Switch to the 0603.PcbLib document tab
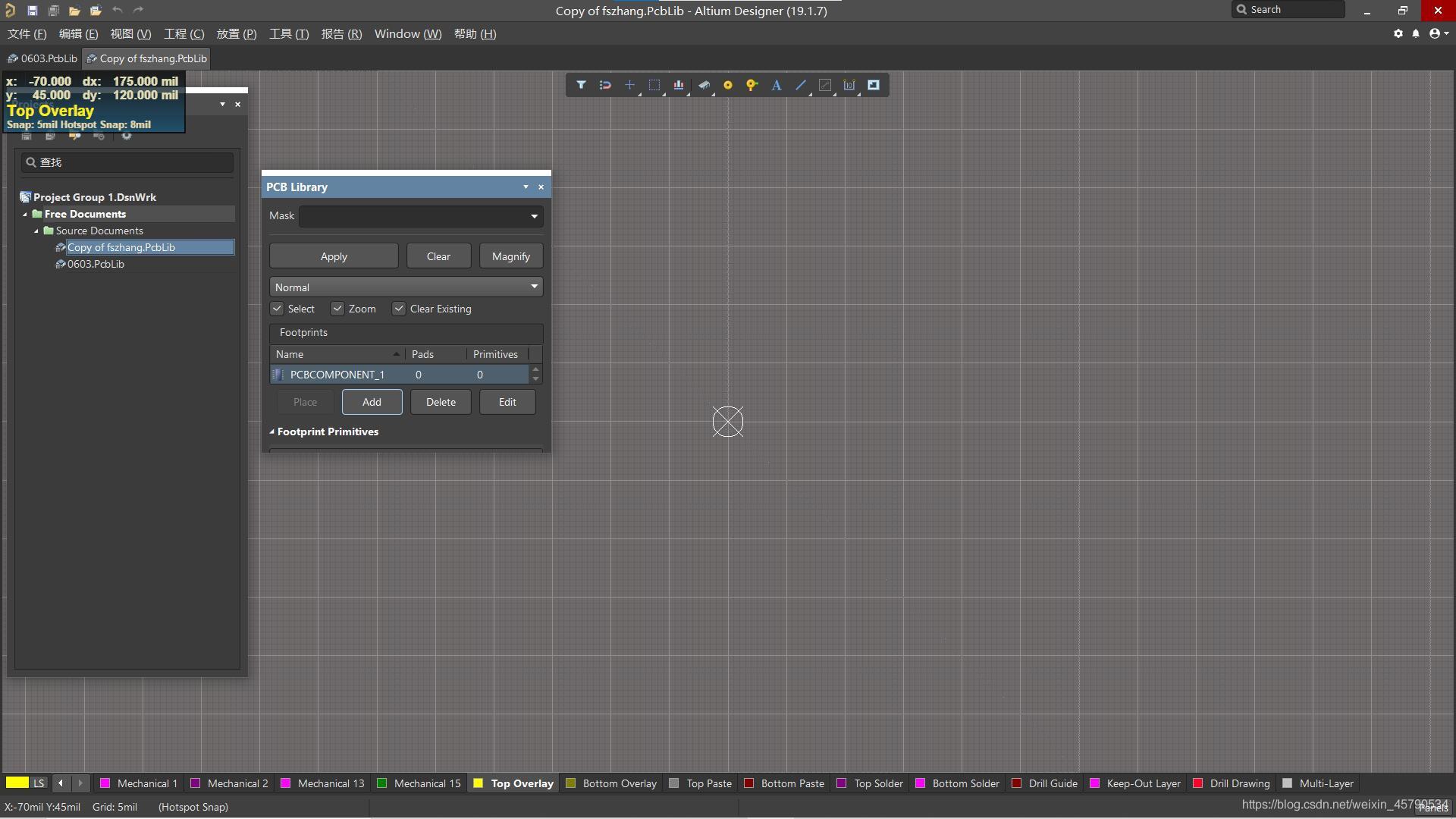This screenshot has width=1456, height=819. tap(42, 58)
